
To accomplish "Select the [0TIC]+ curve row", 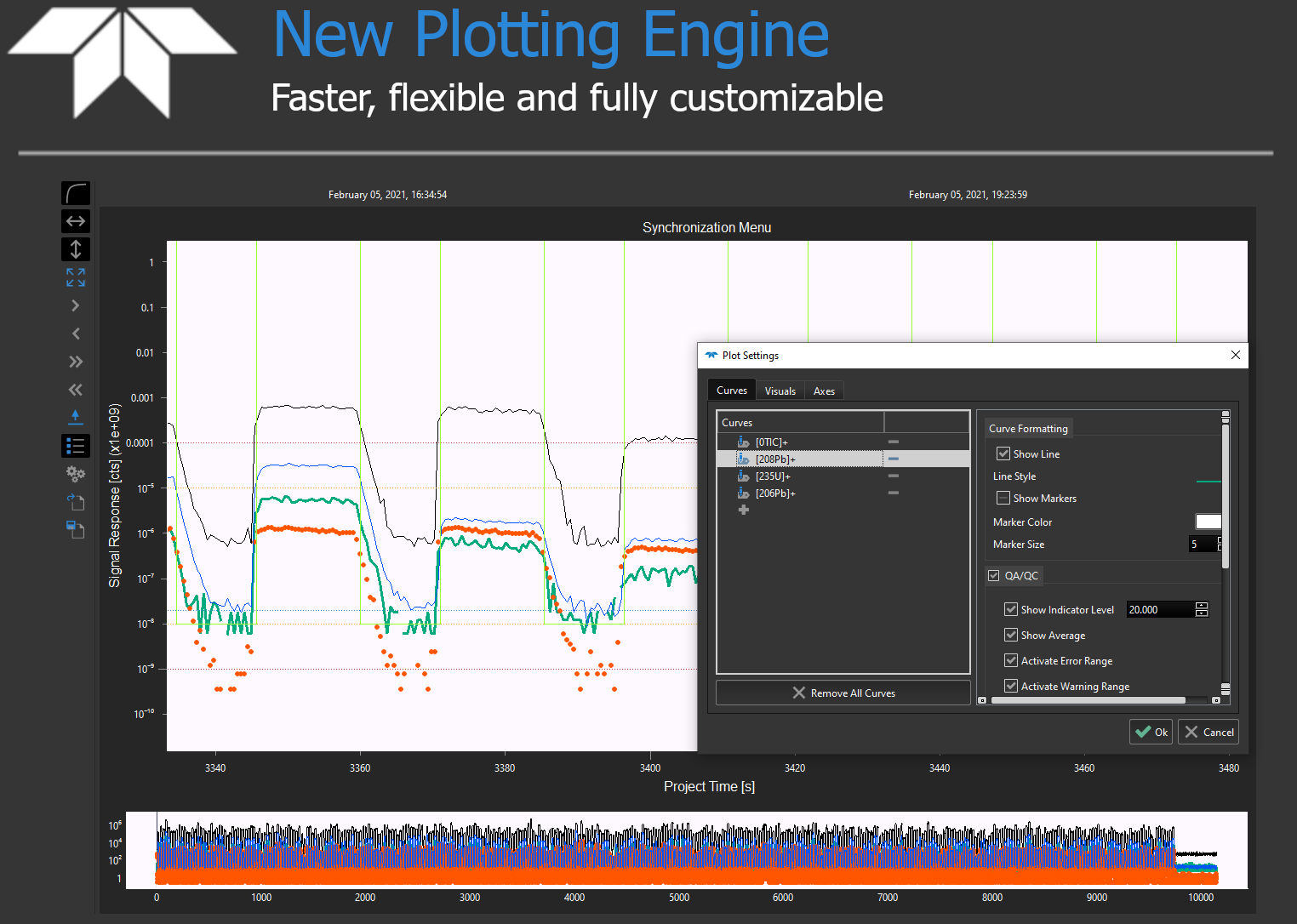I will (x=843, y=442).
